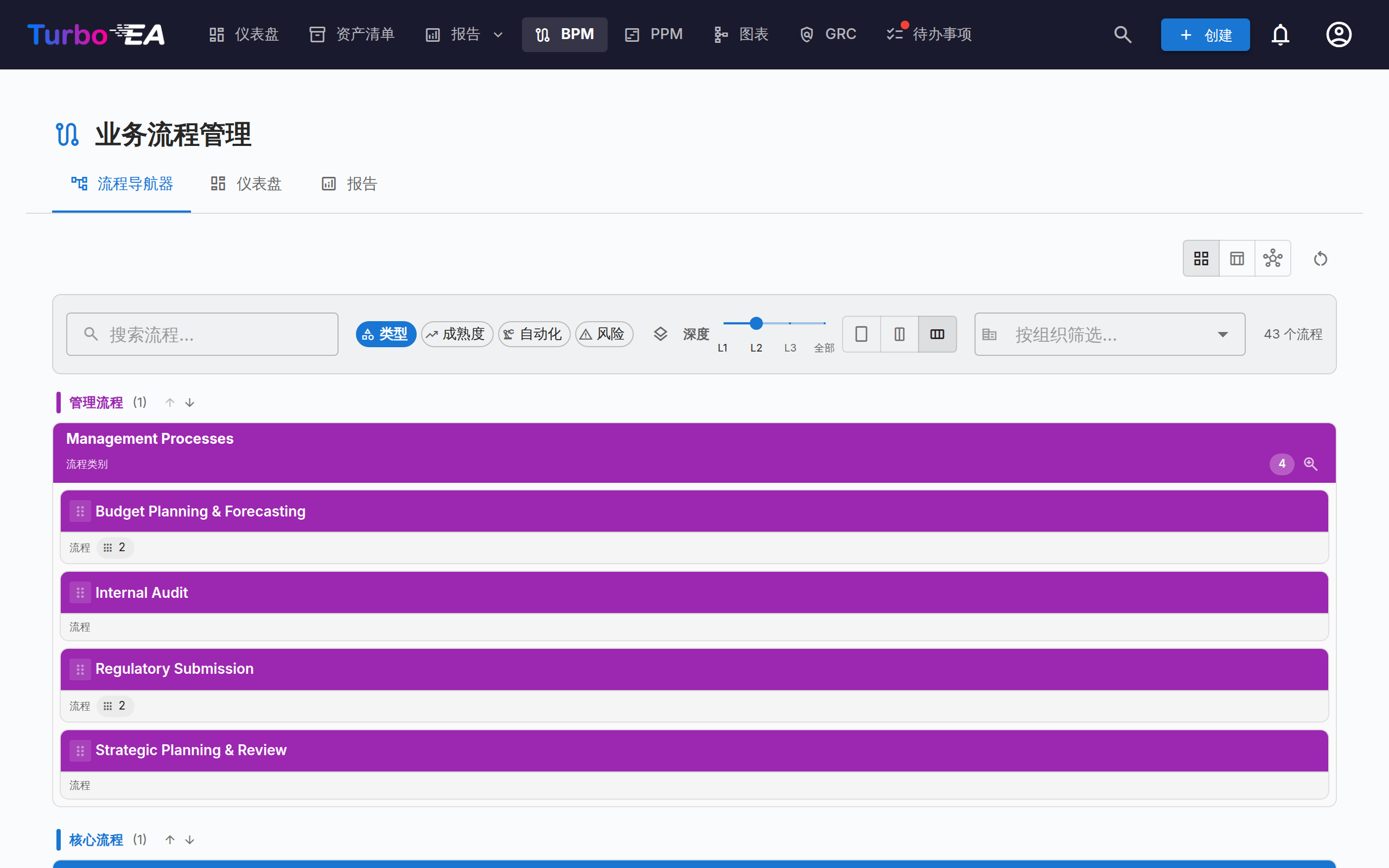Image resolution: width=1389 pixels, height=868 pixels.
Task: Select the single-column layout toggle
Action: tap(861, 334)
